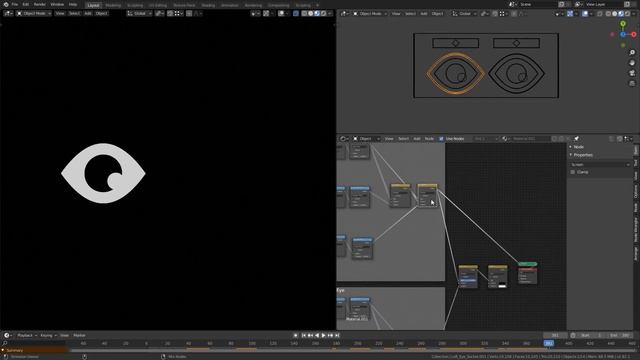This screenshot has width=640, height=360.
Task: Select material preview shading in right viewport
Action: (x=621, y=13)
